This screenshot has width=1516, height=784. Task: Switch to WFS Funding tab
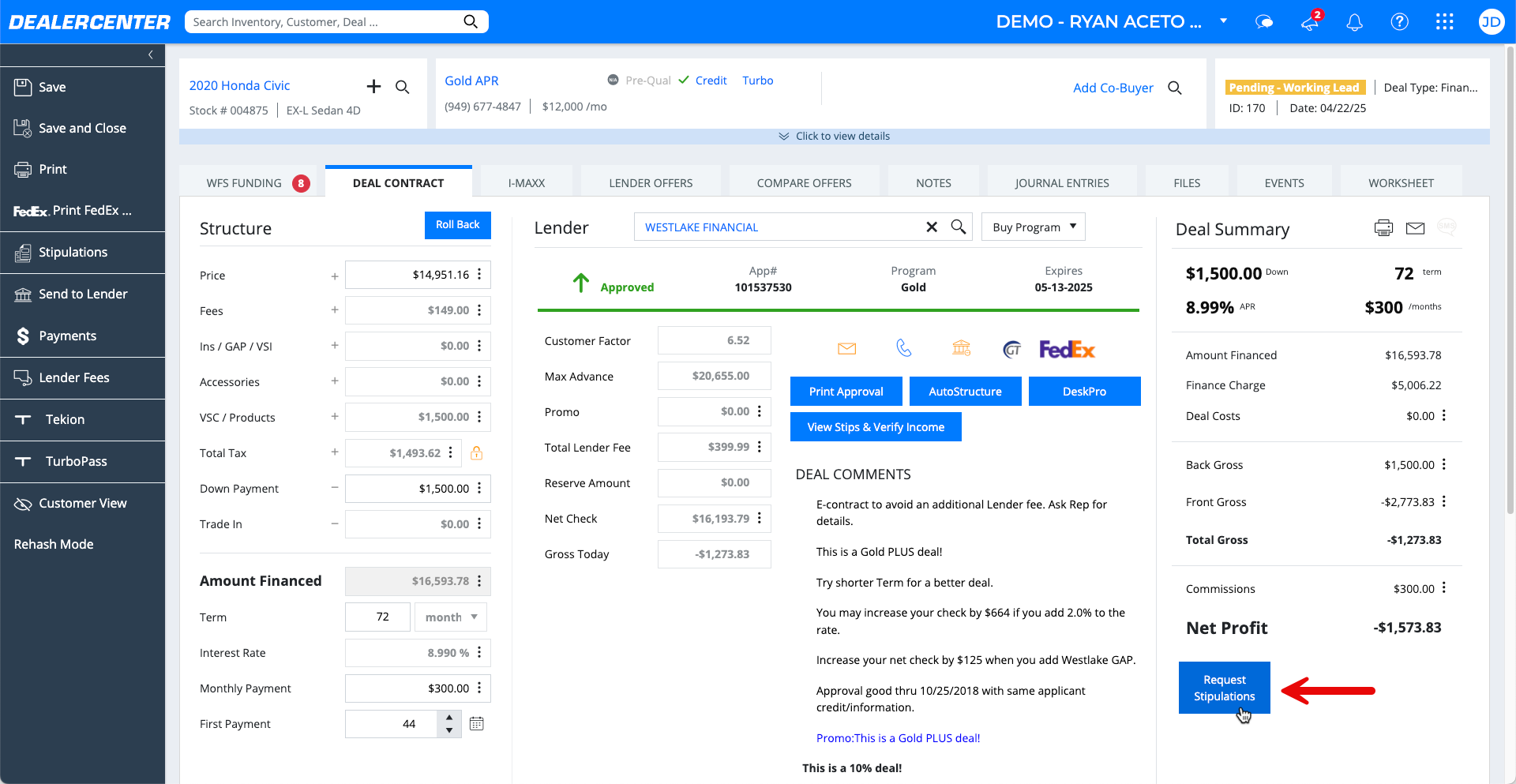point(247,182)
